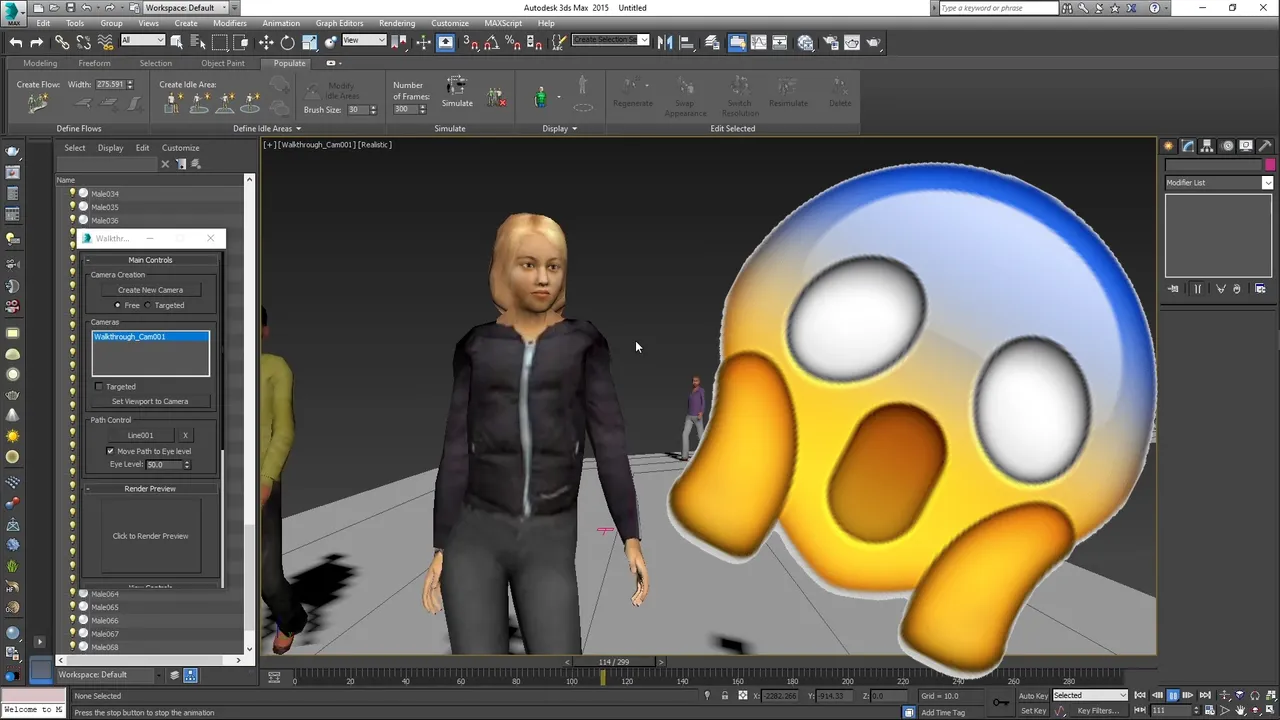Go to the end frame button
This screenshot has height=720, width=1280.
(1204, 695)
